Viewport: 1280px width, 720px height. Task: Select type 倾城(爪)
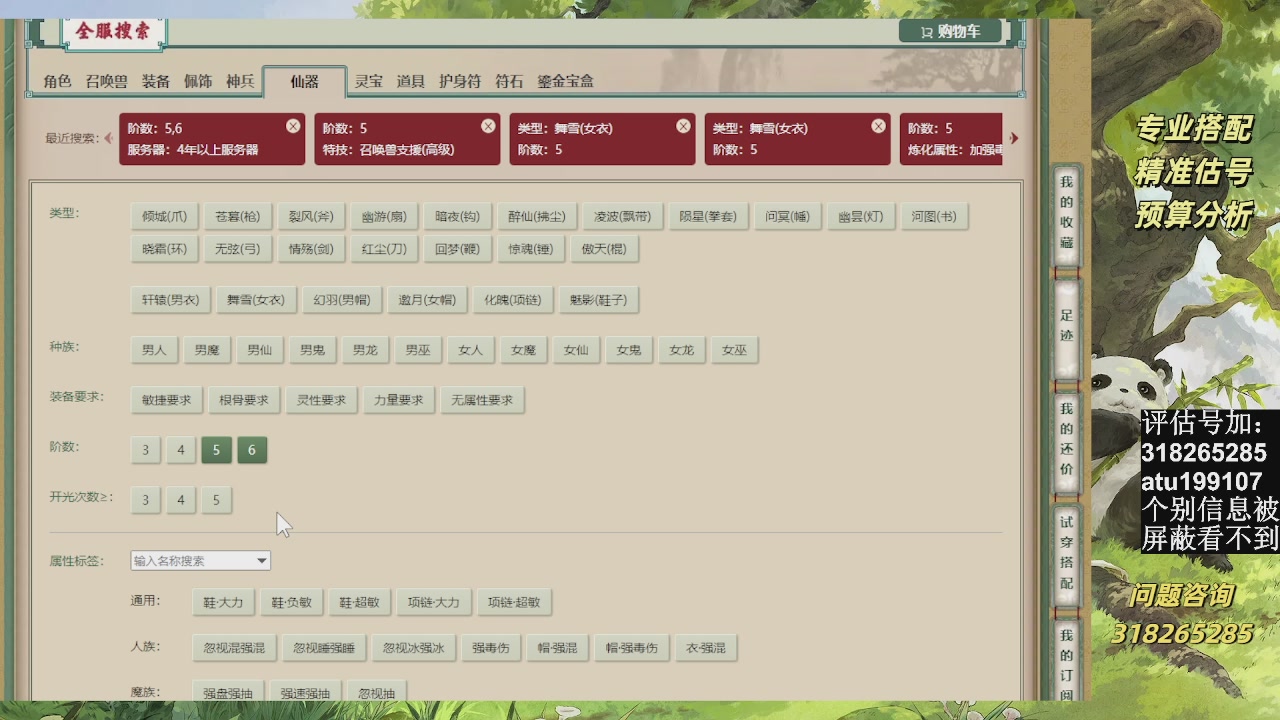click(164, 216)
